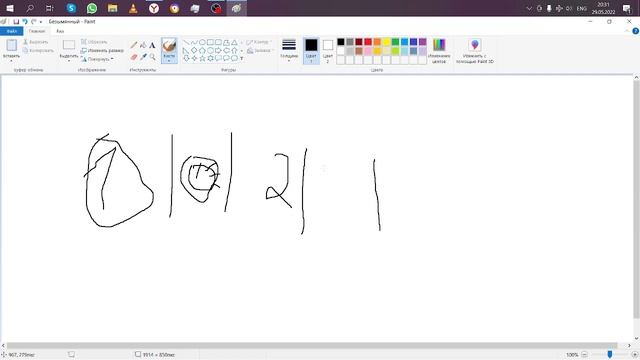Select the Pentagon shape
This screenshot has height=360, width=640.
(x=202, y=50)
